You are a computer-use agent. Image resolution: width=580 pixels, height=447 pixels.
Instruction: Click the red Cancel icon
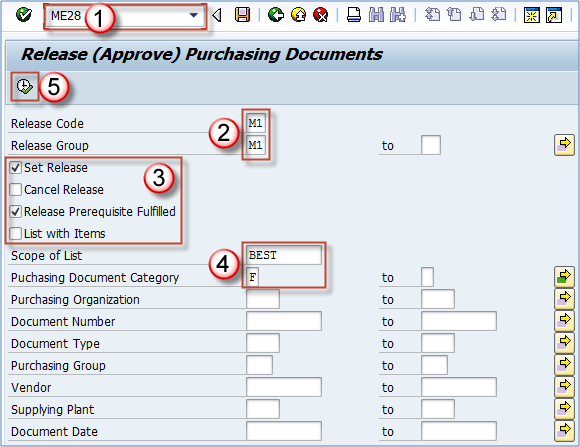point(320,15)
